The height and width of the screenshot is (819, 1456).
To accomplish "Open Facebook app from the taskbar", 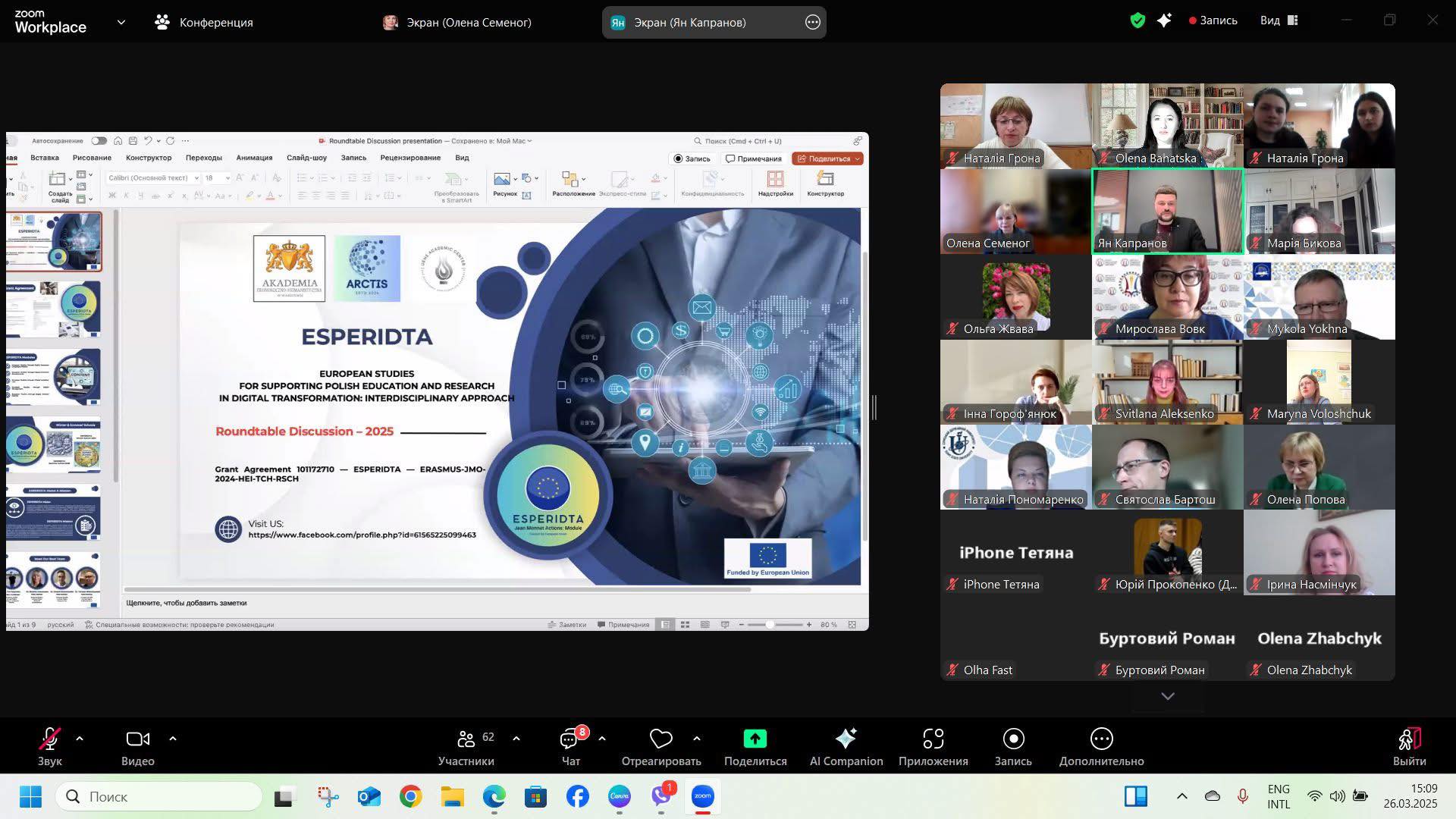I will [x=577, y=796].
